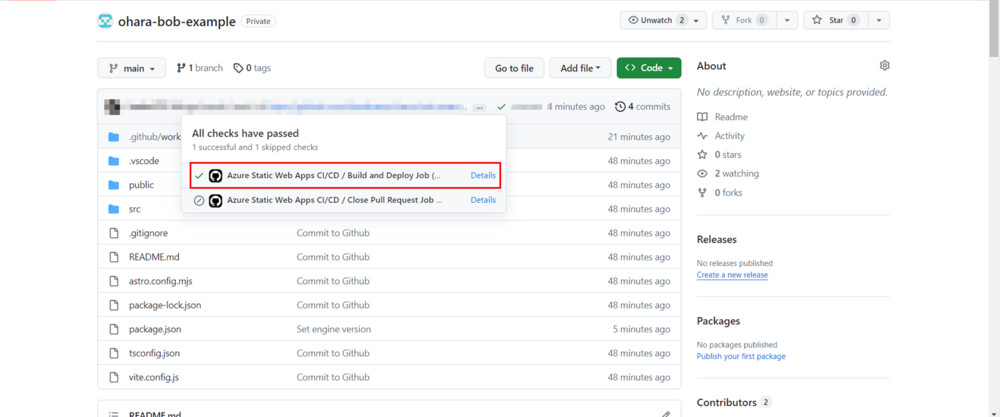This screenshot has width=1000, height=417.
Task: Open the main branch dropdown
Action: [131, 68]
